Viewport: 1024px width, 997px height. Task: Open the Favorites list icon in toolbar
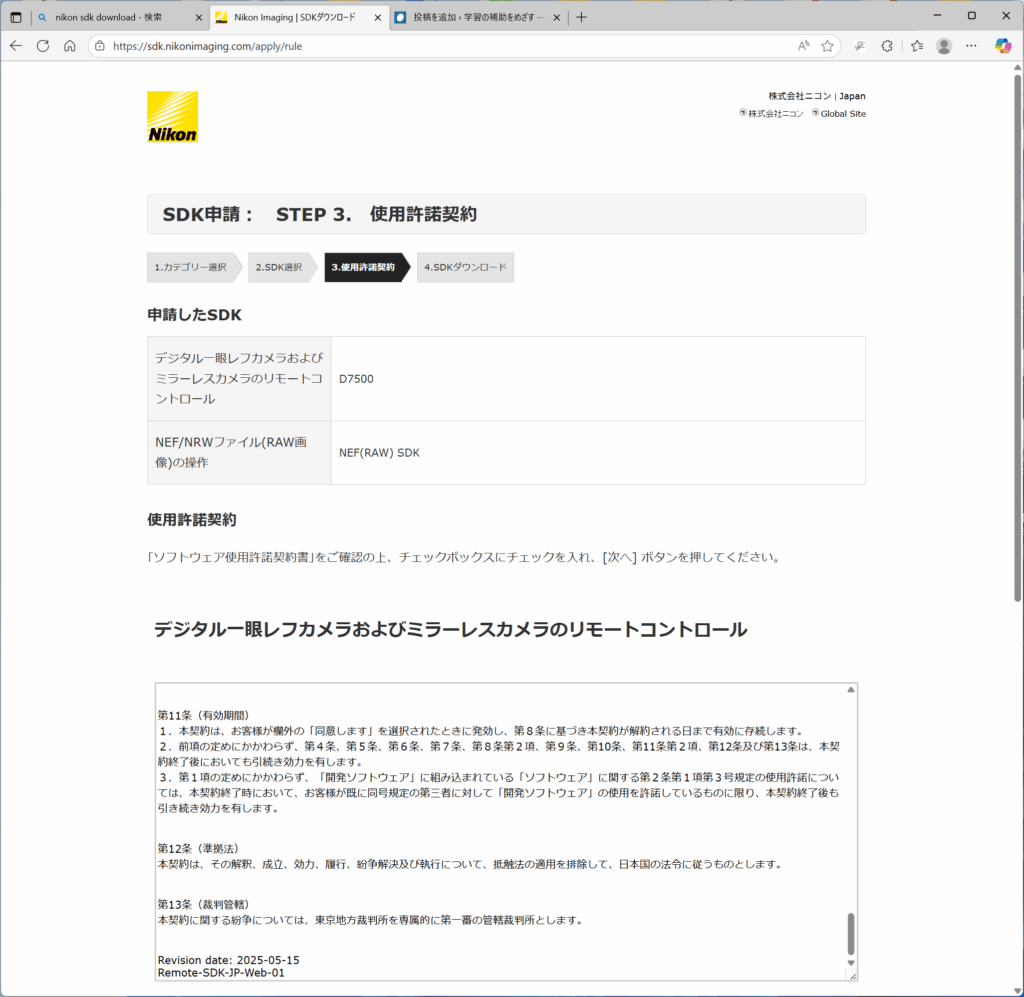coord(917,46)
